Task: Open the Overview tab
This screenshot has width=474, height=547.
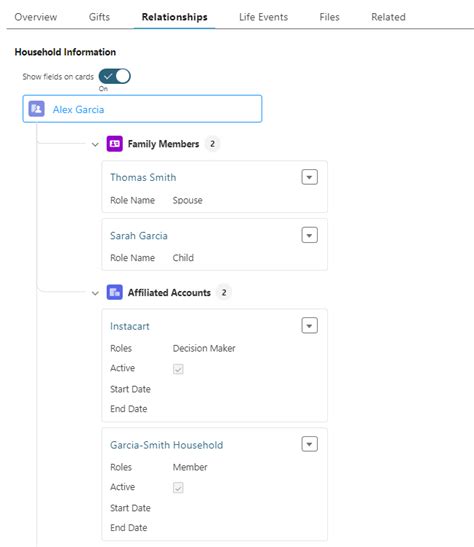Action: (36, 17)
